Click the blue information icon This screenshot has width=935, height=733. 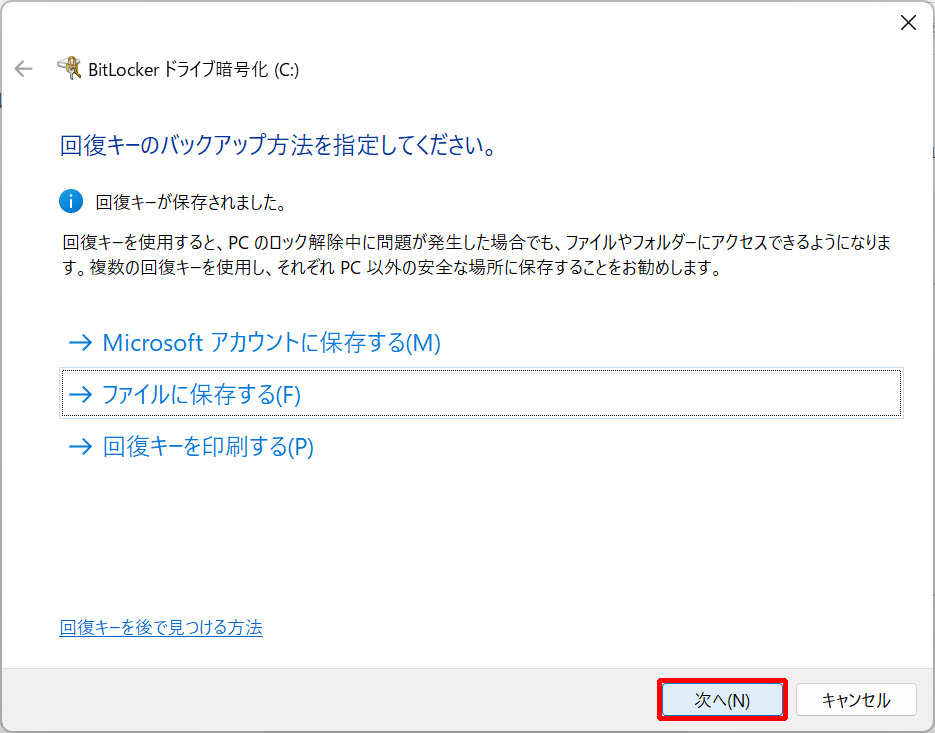71,202
